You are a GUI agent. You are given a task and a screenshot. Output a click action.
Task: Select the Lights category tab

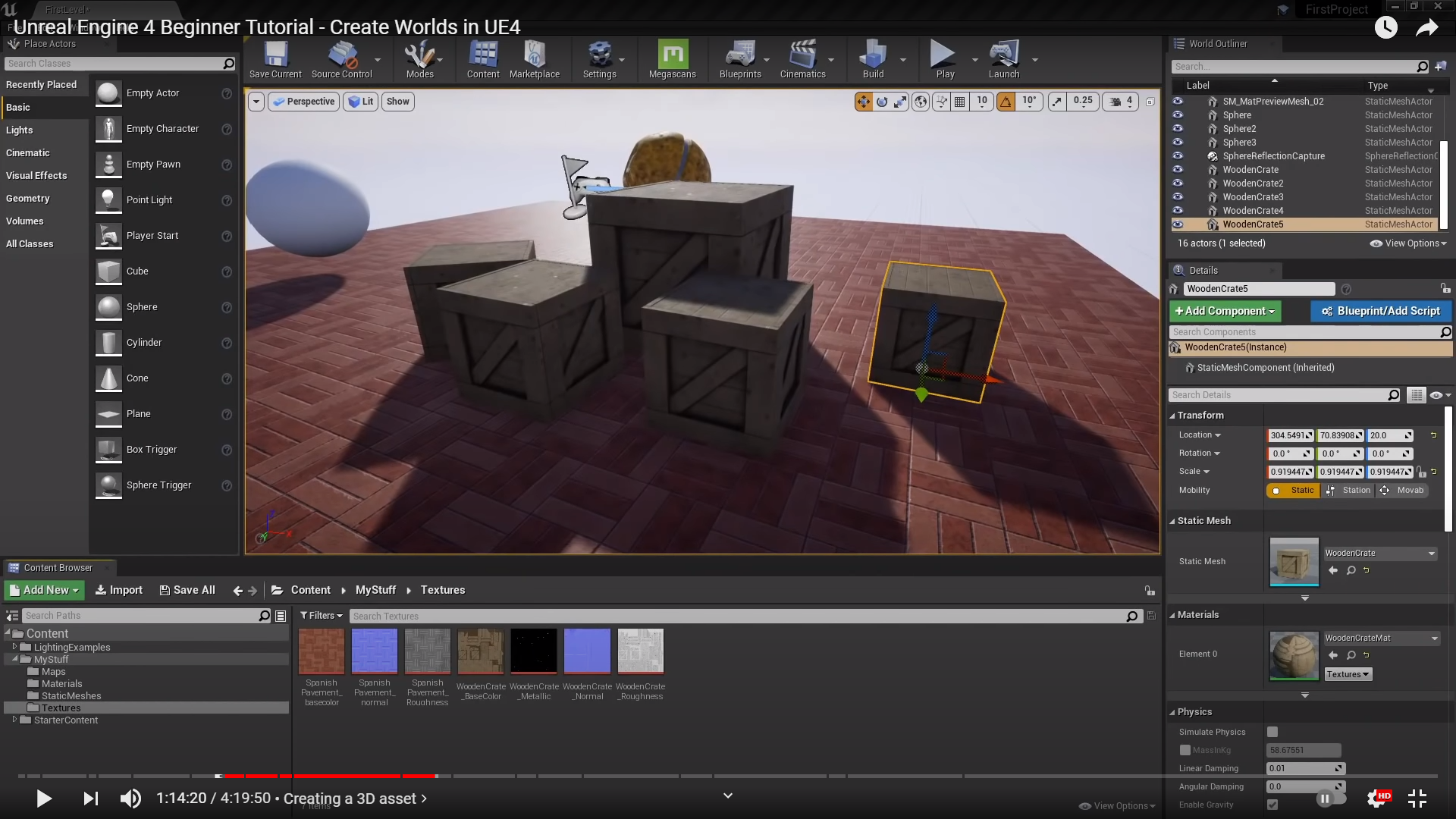[x=20, y=130]
